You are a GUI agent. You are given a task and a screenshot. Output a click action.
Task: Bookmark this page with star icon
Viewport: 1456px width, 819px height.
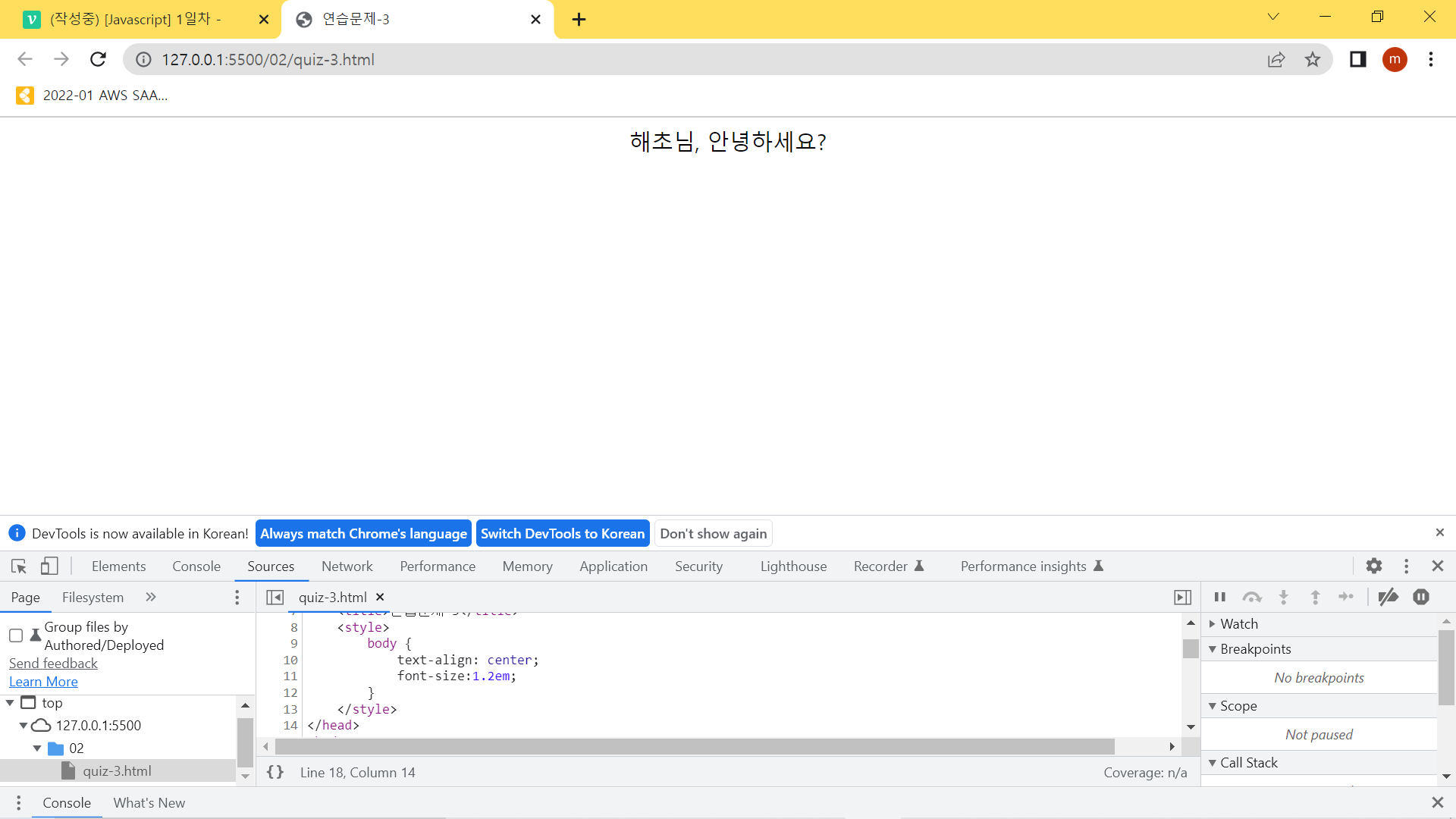click(1313, 60)
